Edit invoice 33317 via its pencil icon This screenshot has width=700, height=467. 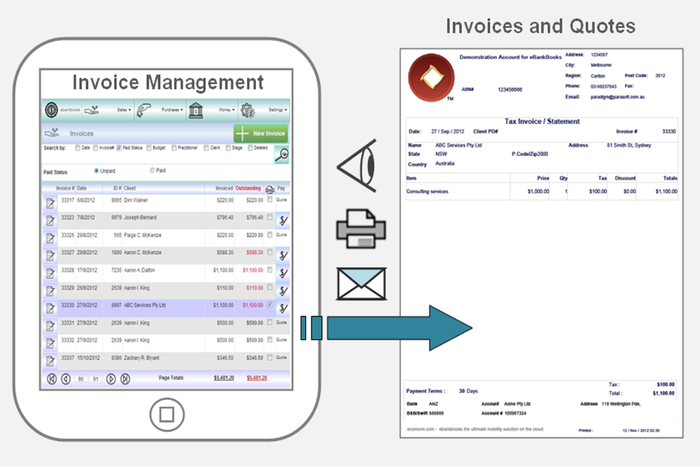[x=50, y=202]
